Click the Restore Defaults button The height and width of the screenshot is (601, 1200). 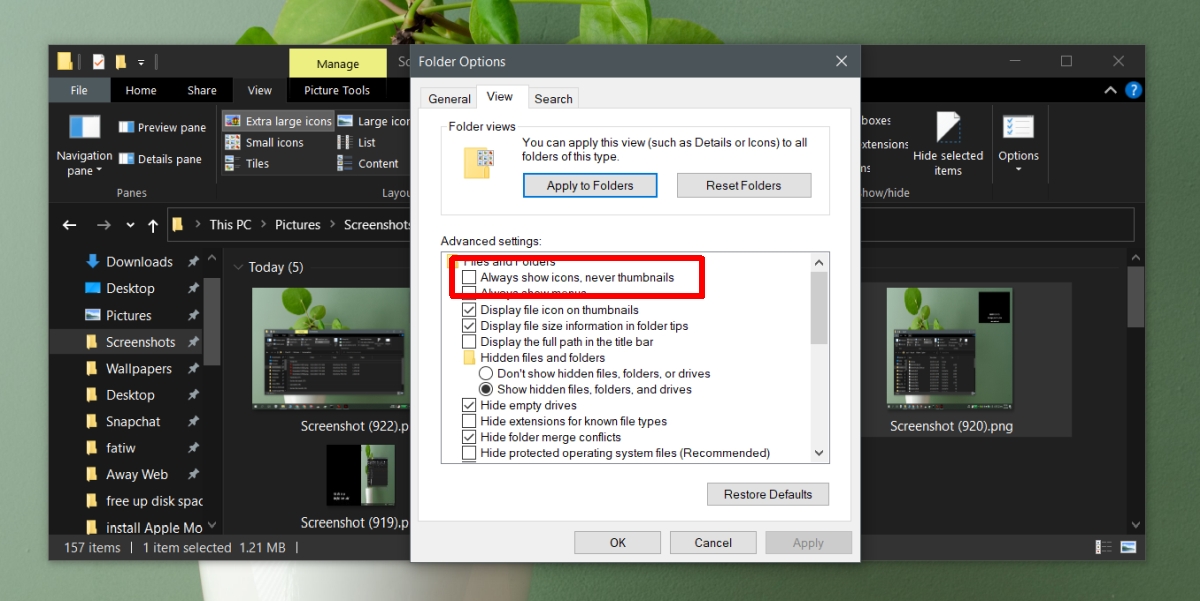click(x=768, y=494)
